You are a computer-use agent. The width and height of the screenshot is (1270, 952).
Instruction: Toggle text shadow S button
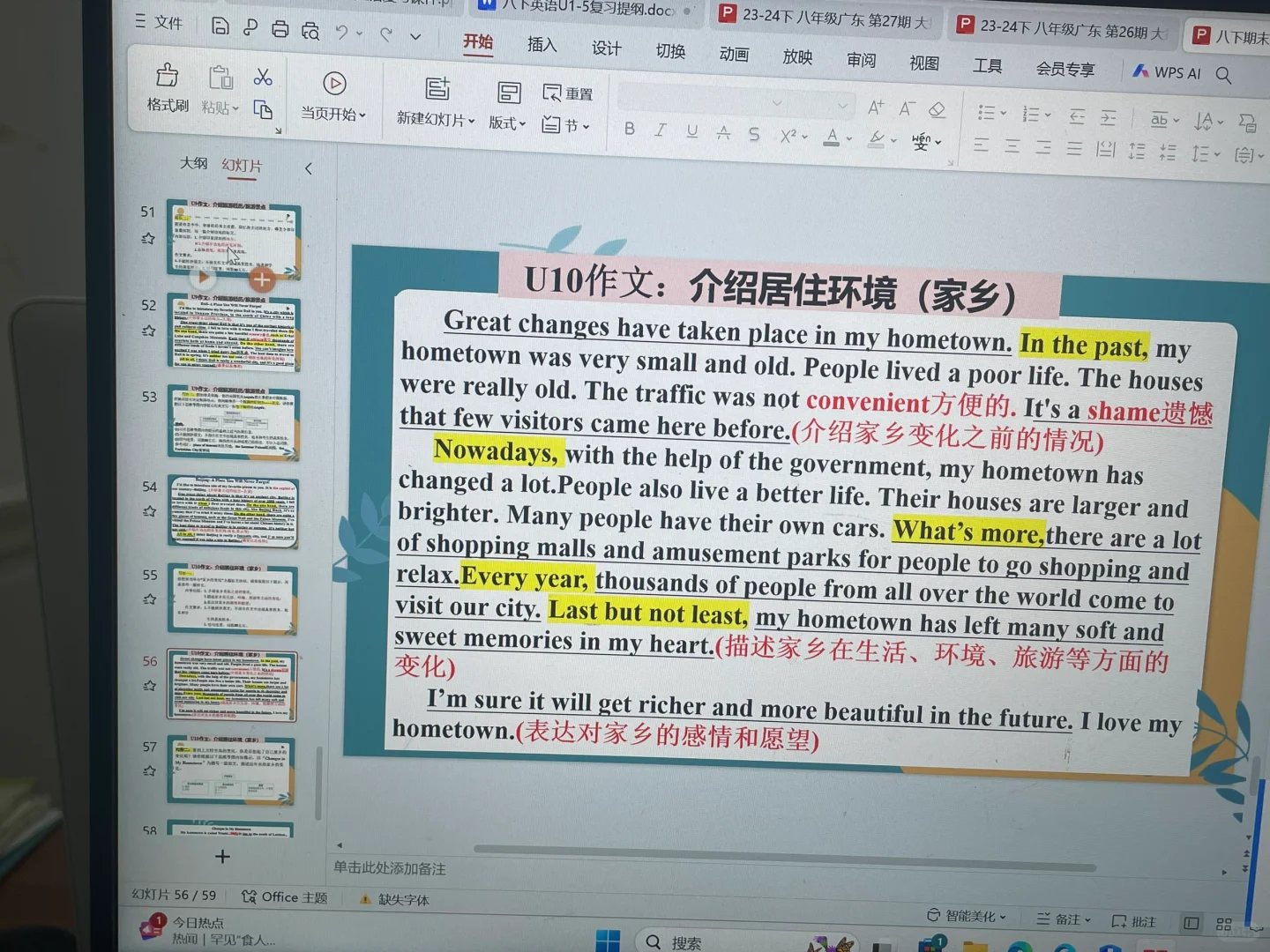click(754, 134)
